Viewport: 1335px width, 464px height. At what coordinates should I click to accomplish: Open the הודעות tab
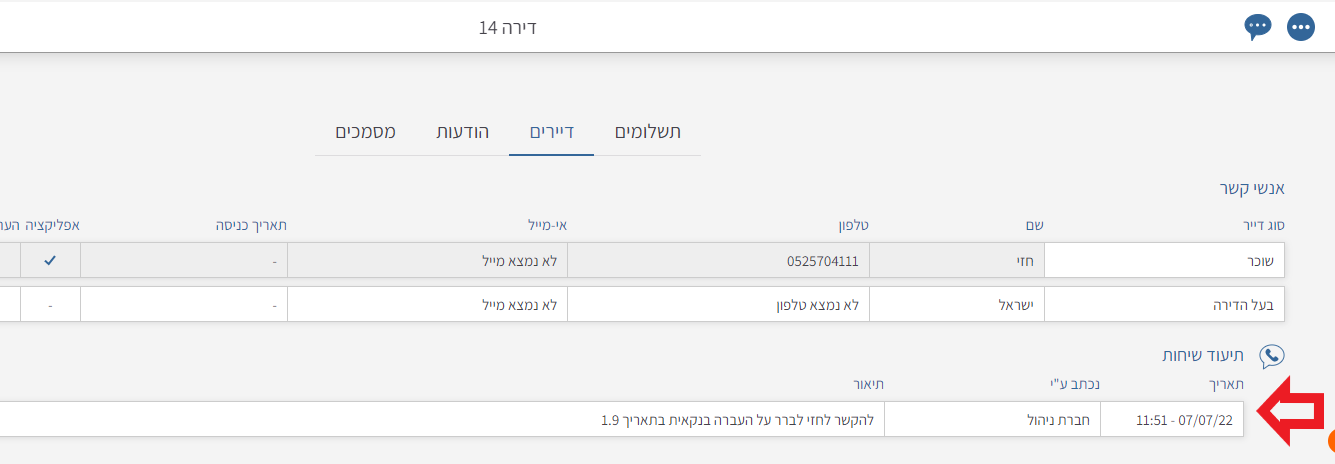[x=462, y=132]
